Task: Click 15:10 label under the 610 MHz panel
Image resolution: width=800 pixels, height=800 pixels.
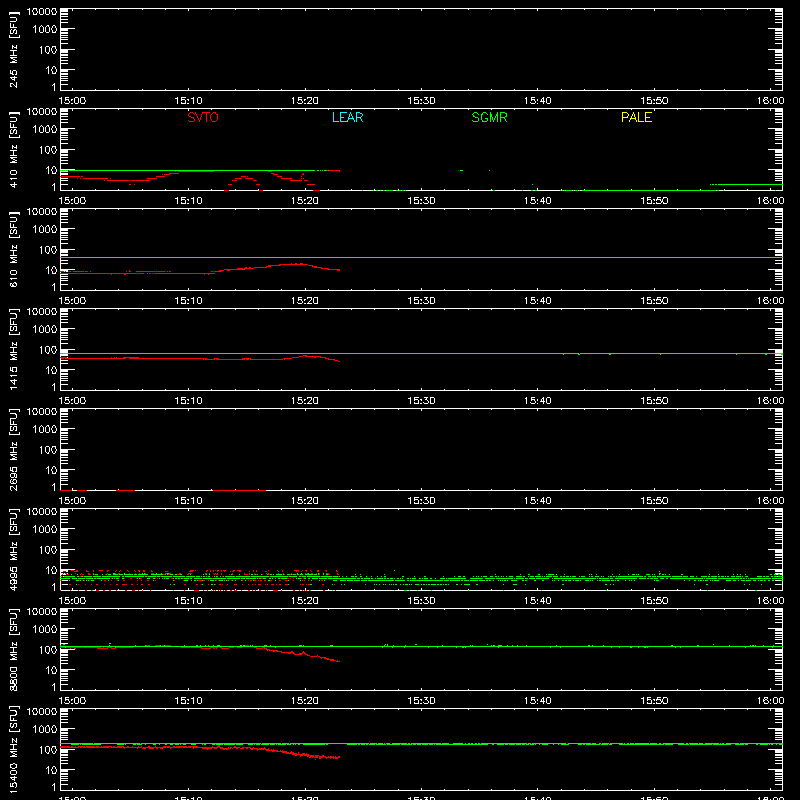Action: (188, 301)
